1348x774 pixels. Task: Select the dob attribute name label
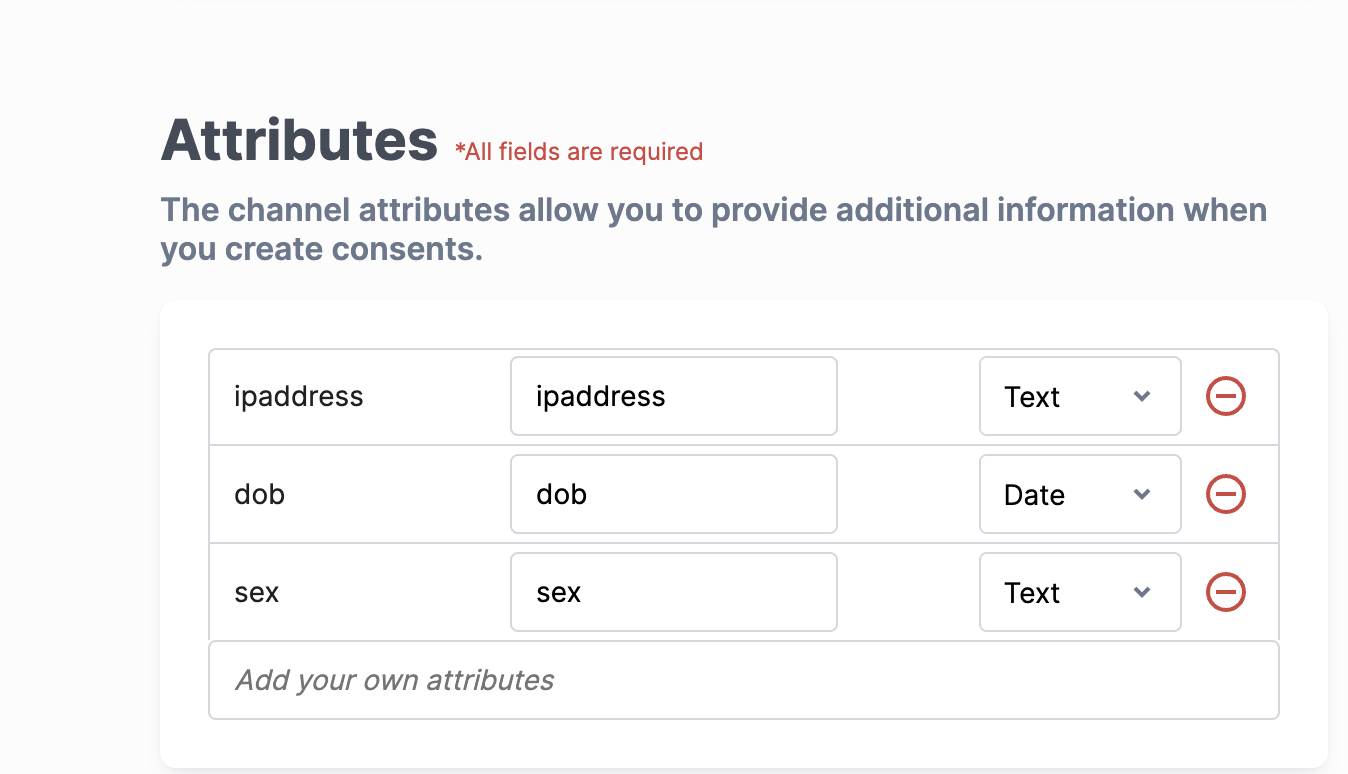pyautogui.click(x=260, y=494)
